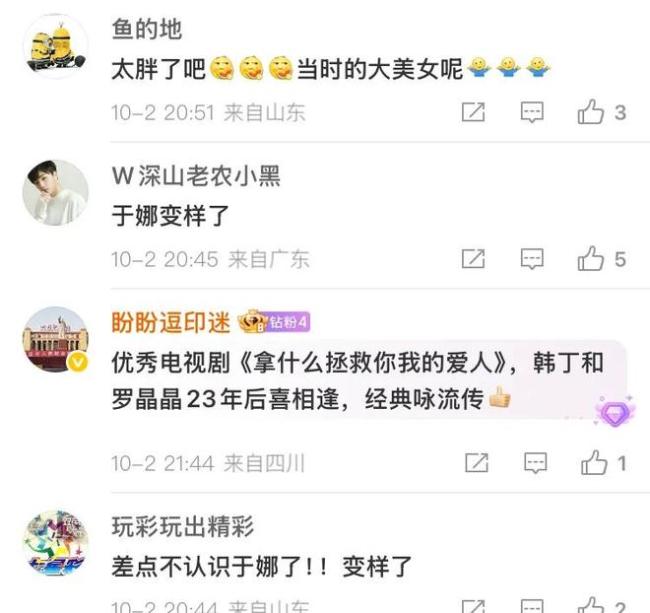Like the comment by 鱼的地
The image size is (650, 613).
click(591, 112)
